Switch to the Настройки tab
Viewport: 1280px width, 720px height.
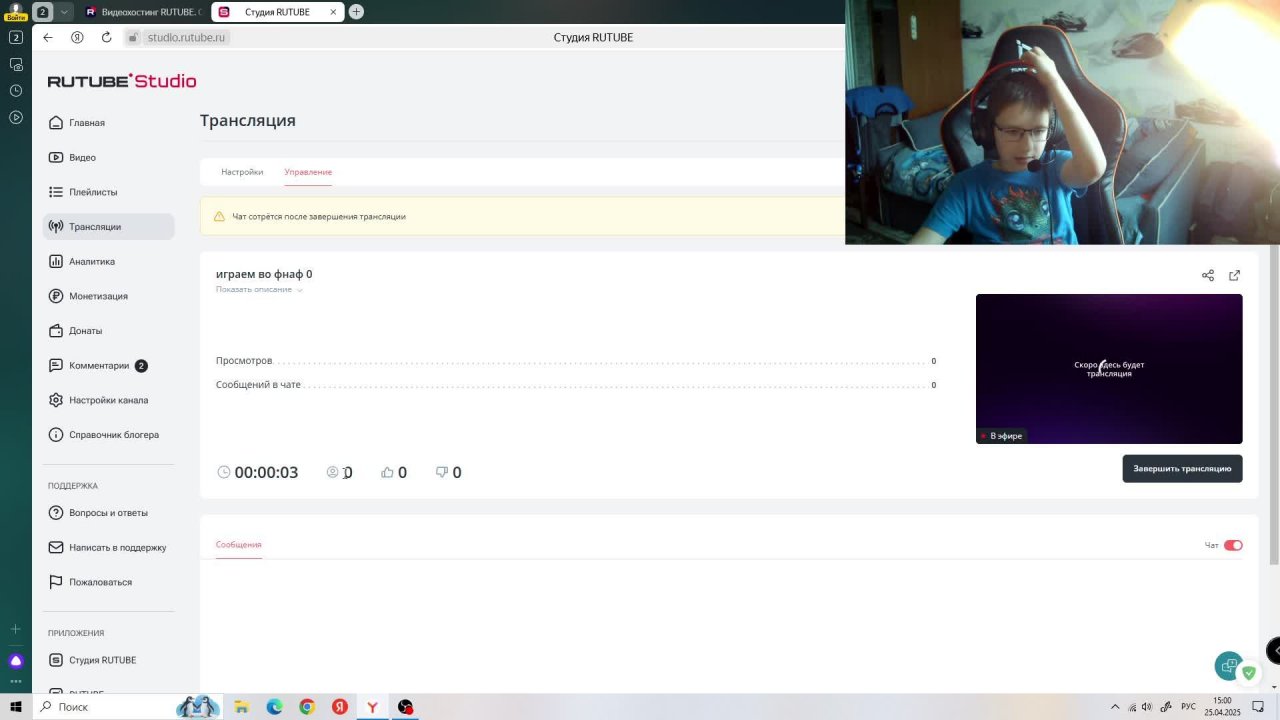click(x=242, y=172)
